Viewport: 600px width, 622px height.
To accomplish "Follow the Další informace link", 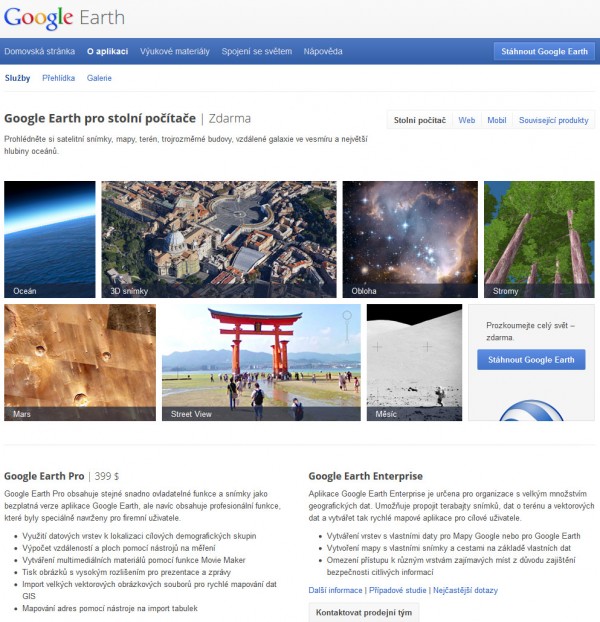I will click(335, 590).
